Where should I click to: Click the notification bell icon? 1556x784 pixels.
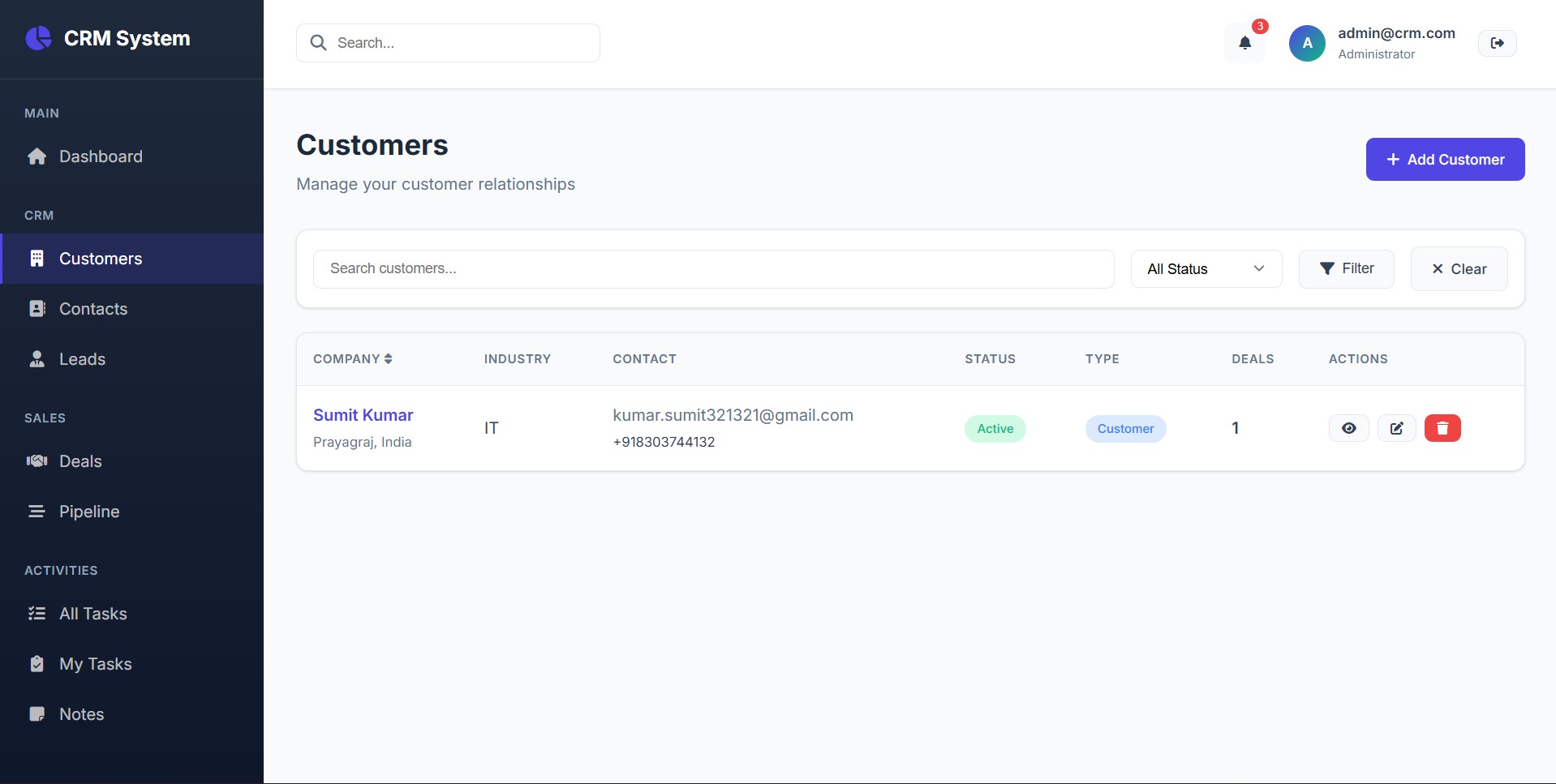[x=1244, y=43]
